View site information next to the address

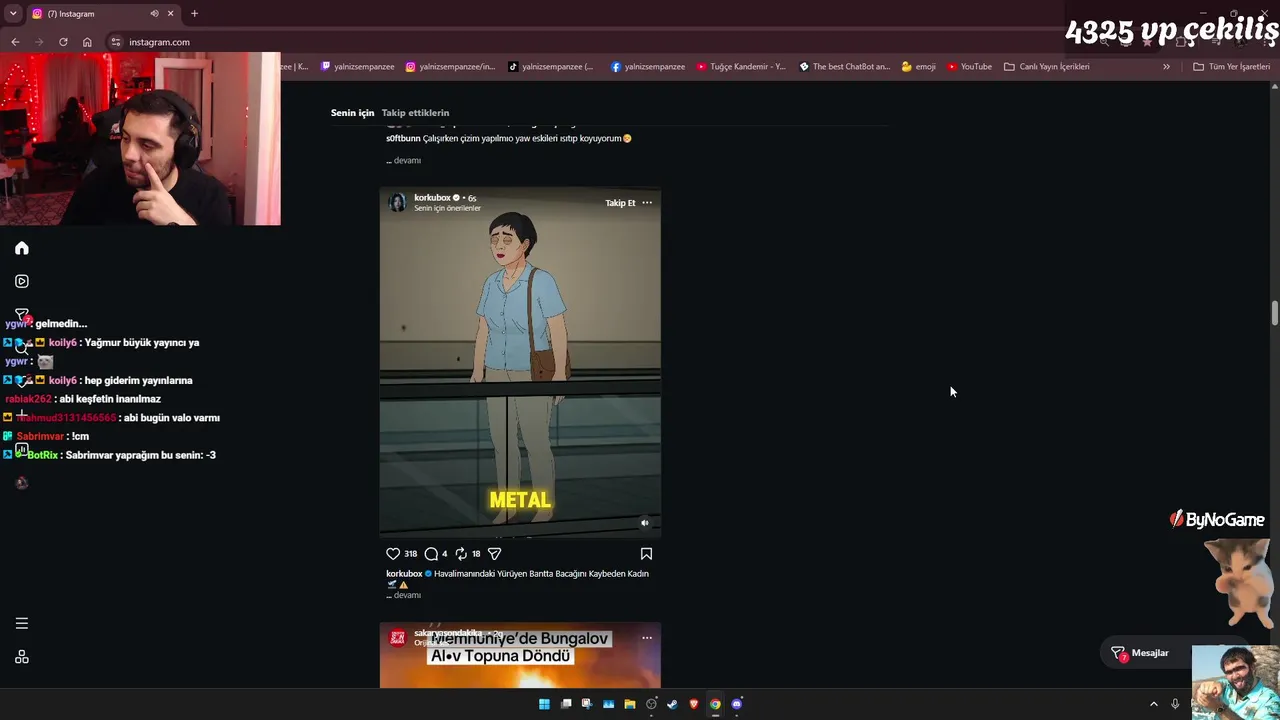click(x=116, y=42)
